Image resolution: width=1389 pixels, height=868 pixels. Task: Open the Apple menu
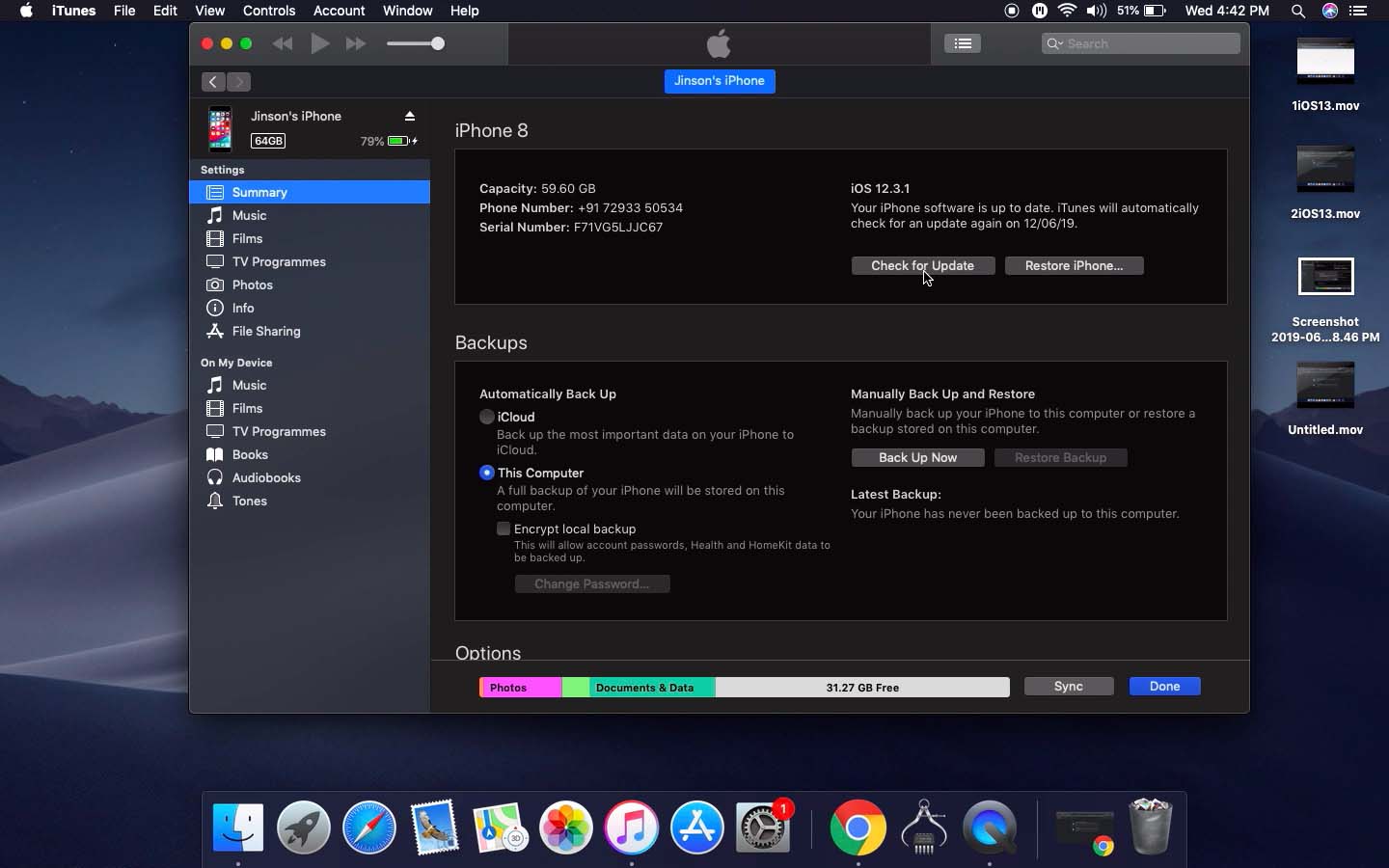pyautogui.click(x=26, y=11)
